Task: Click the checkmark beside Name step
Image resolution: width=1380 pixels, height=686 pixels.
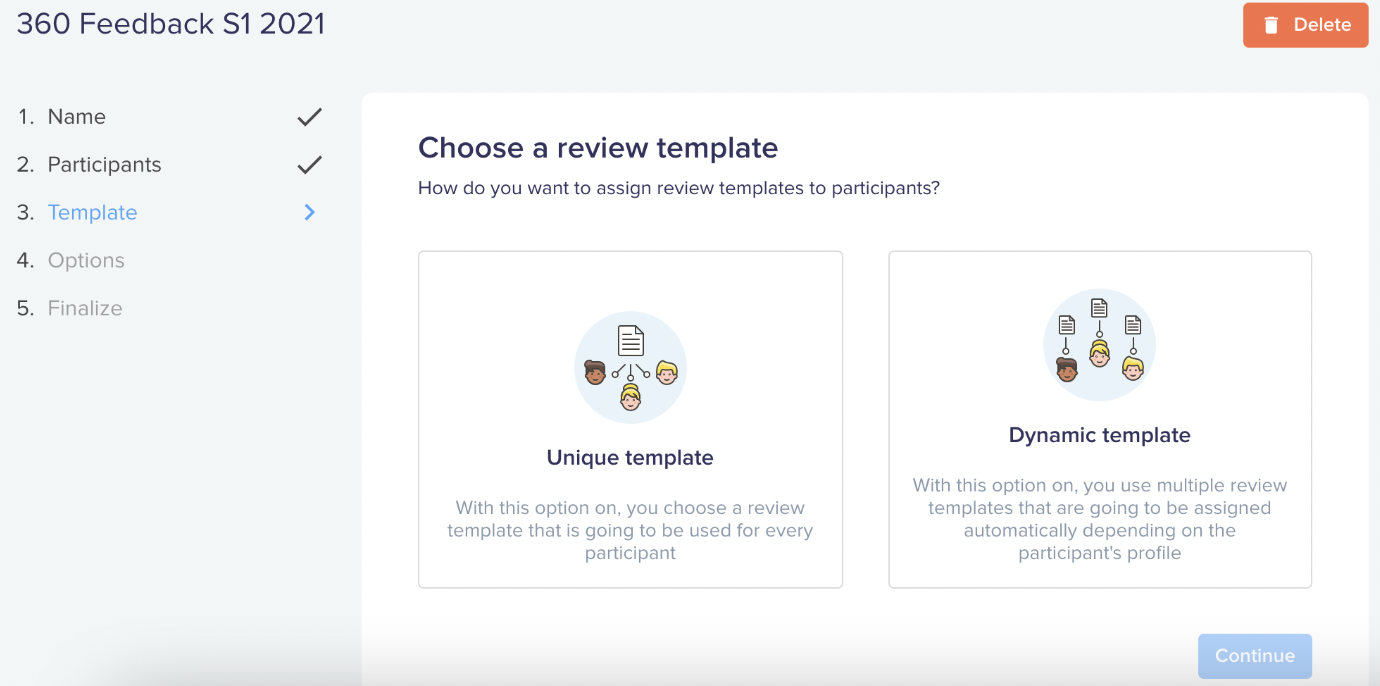Action: pyautogui.click(x=310, y=117)
